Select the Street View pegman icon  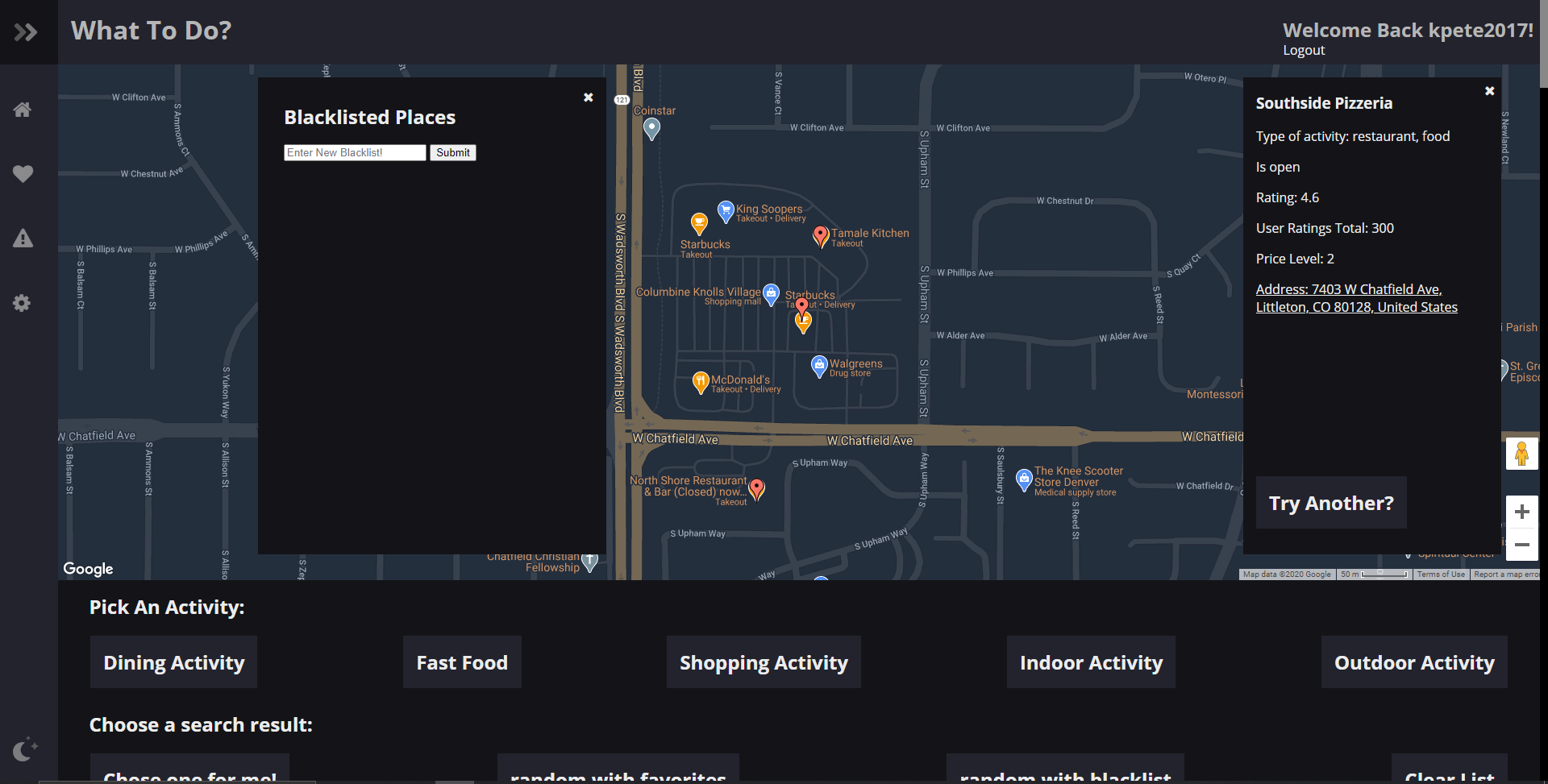click(x=1521, y=454)
